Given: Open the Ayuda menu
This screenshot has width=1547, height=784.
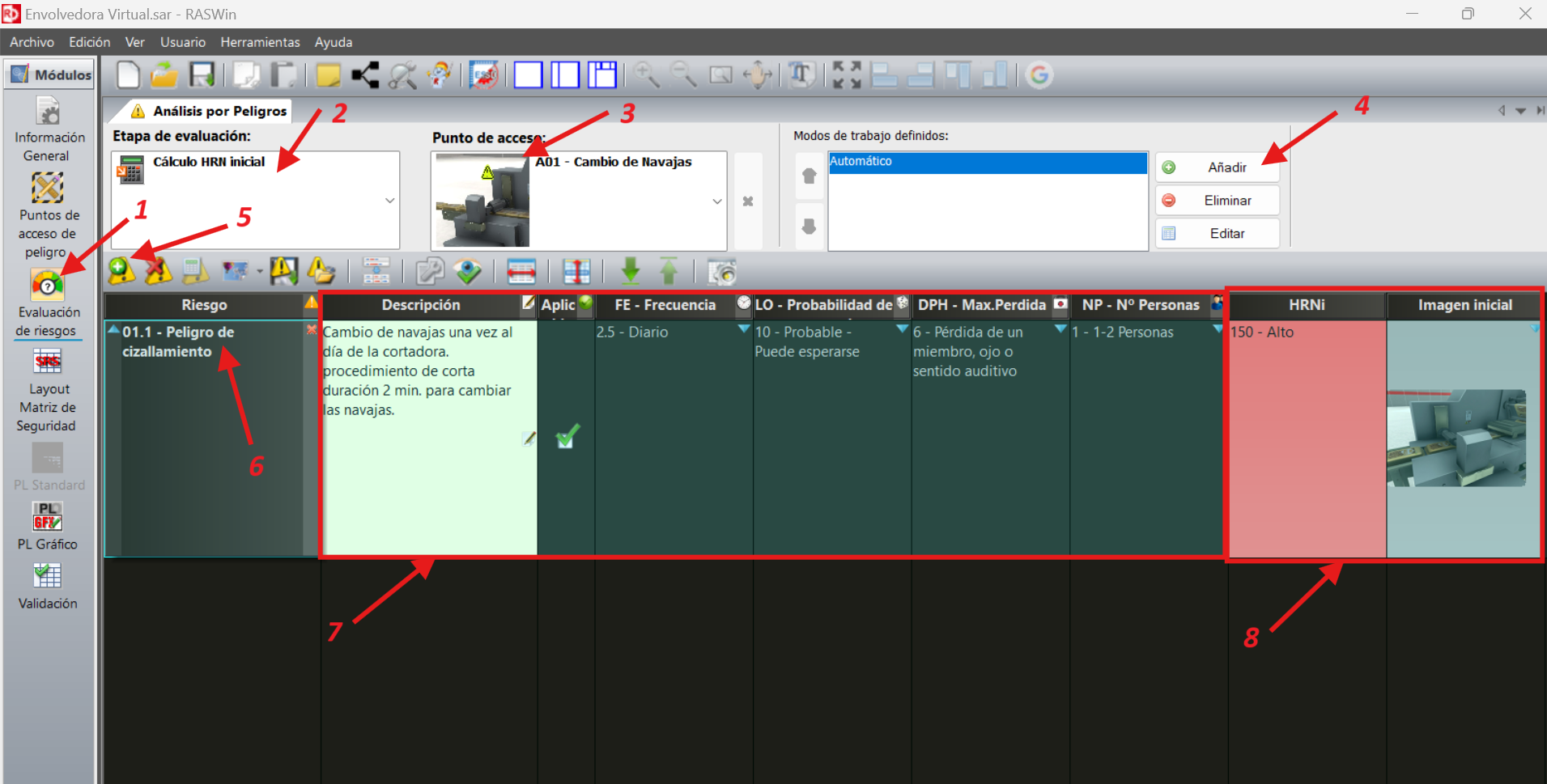Looking at the screenshot, I should pyautogui.click(x=334, y=42).
